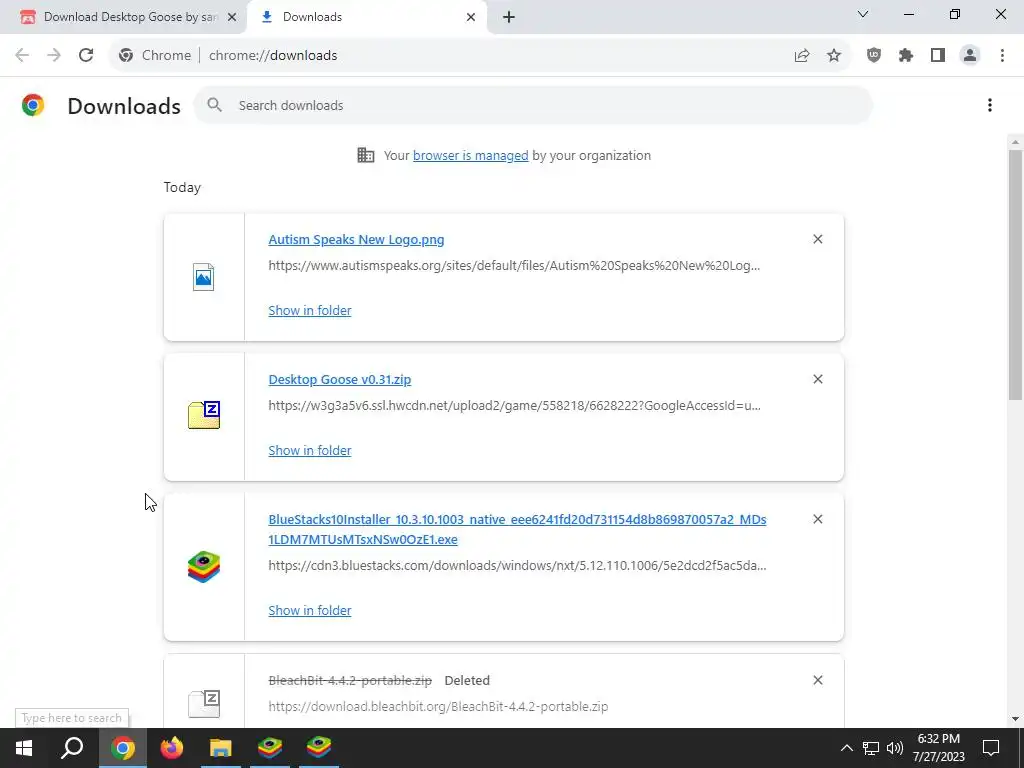The image size is (1024, 768).
Task: Click the Autism Speaks PNG file icon
Action: [x=204, y=277]
